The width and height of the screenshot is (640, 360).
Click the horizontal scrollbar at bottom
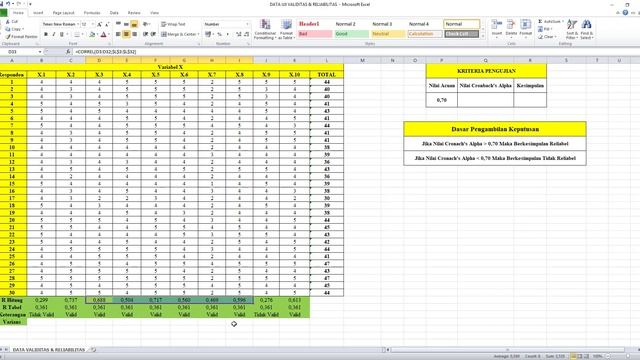508,350
